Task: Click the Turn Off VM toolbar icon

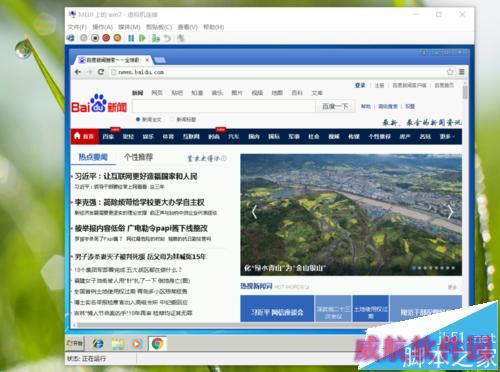Action: pyautogui.click(x=95, y=38)
